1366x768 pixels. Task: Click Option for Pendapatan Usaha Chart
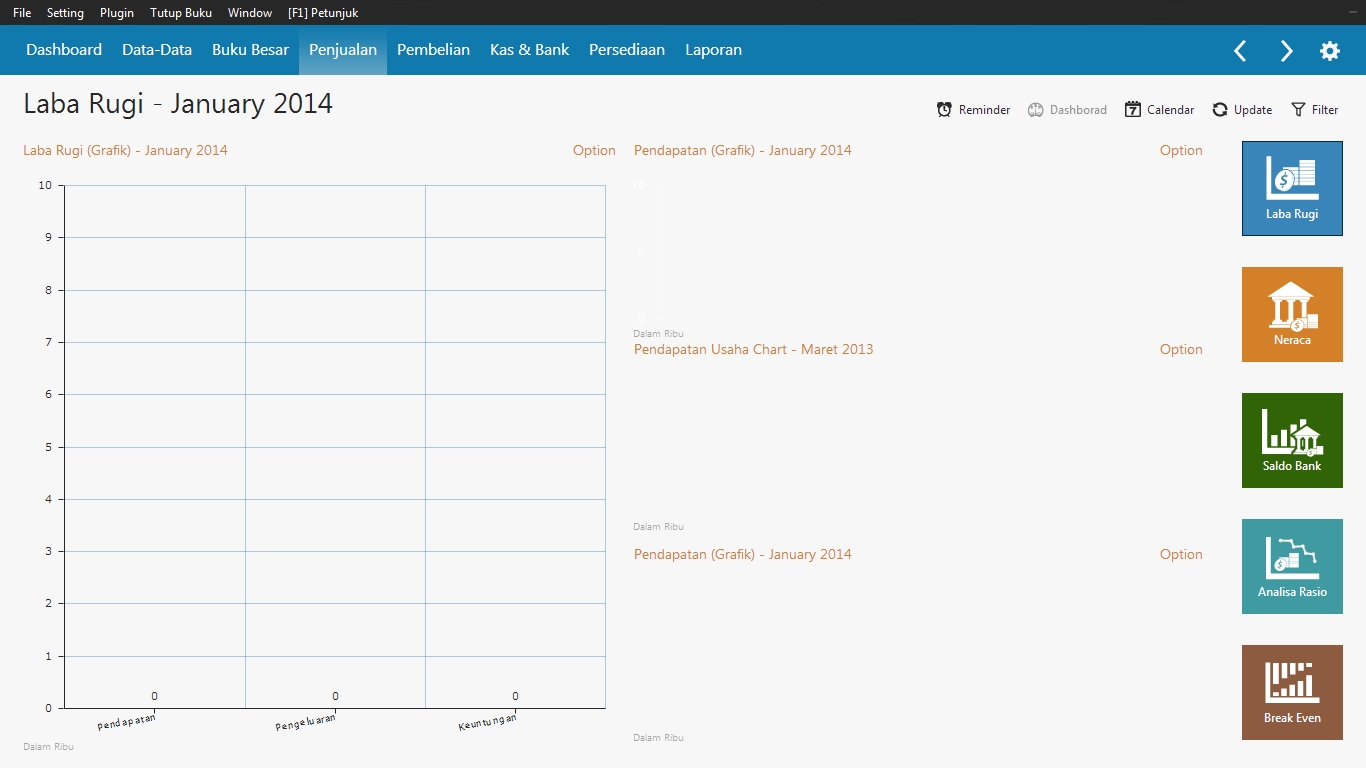click(1181, 350)
